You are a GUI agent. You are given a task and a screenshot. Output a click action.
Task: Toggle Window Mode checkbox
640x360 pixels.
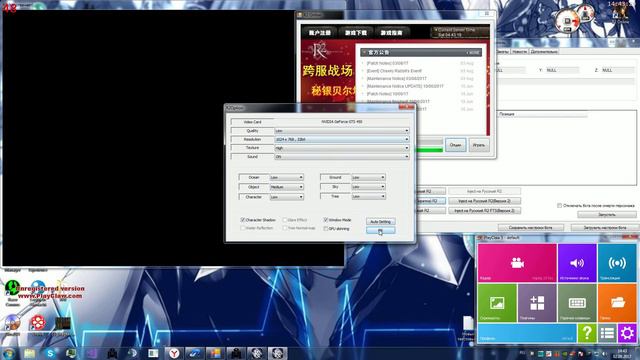(x=337, y=220)
